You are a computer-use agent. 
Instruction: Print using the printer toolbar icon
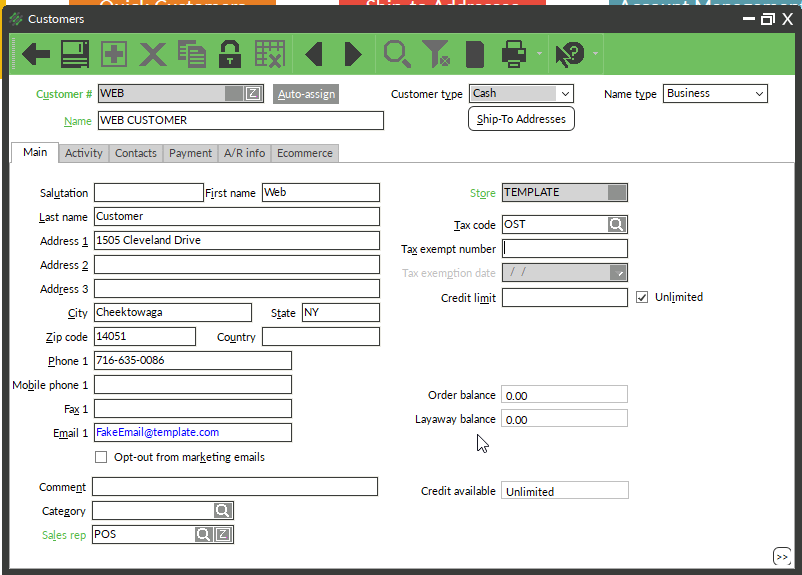click(x=514, y=54)
